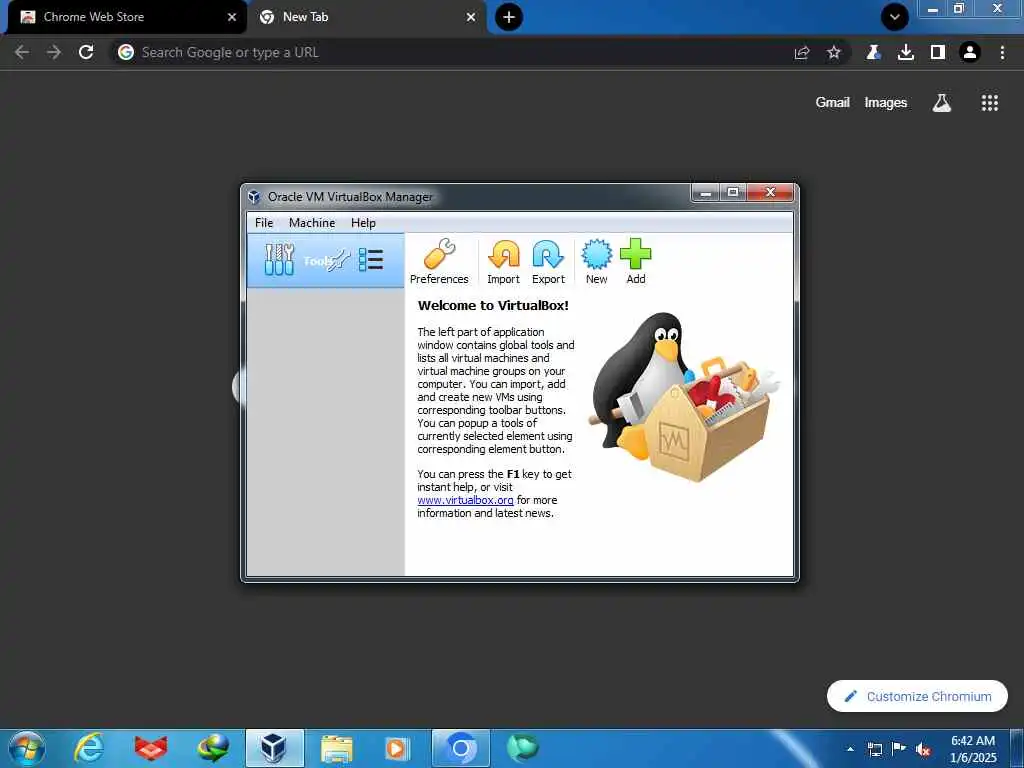The width and height of the screenshot is (1024, 768).
Task: Create a New virtual machine
Action: coord(596,261)
